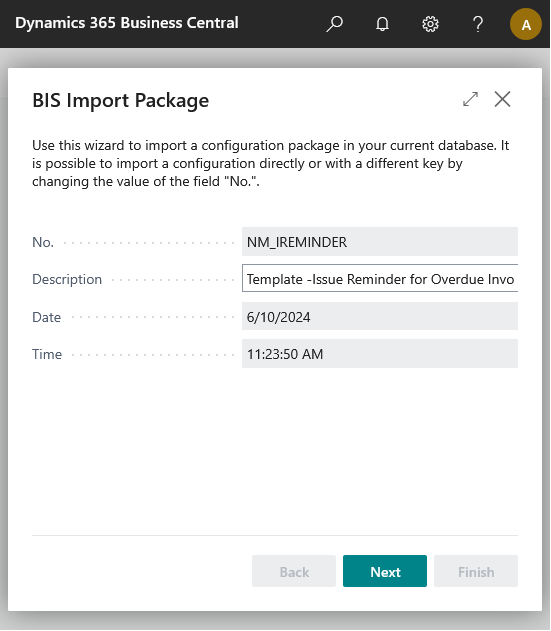Open the settings gear menu
Screen dimensions: 551x631
[x=430, y=24]
